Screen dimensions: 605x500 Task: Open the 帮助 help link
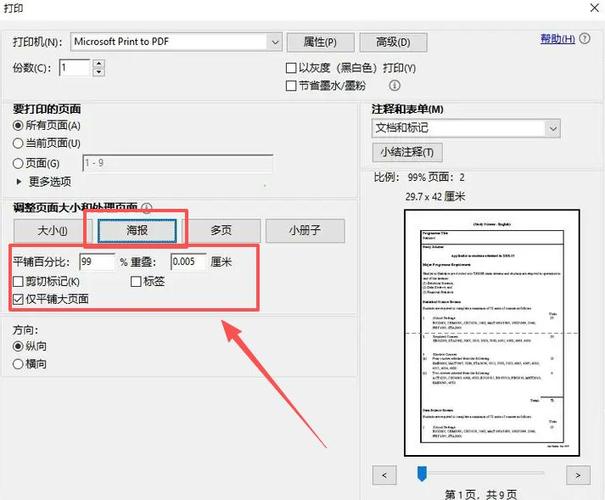[x=558, y=39]
